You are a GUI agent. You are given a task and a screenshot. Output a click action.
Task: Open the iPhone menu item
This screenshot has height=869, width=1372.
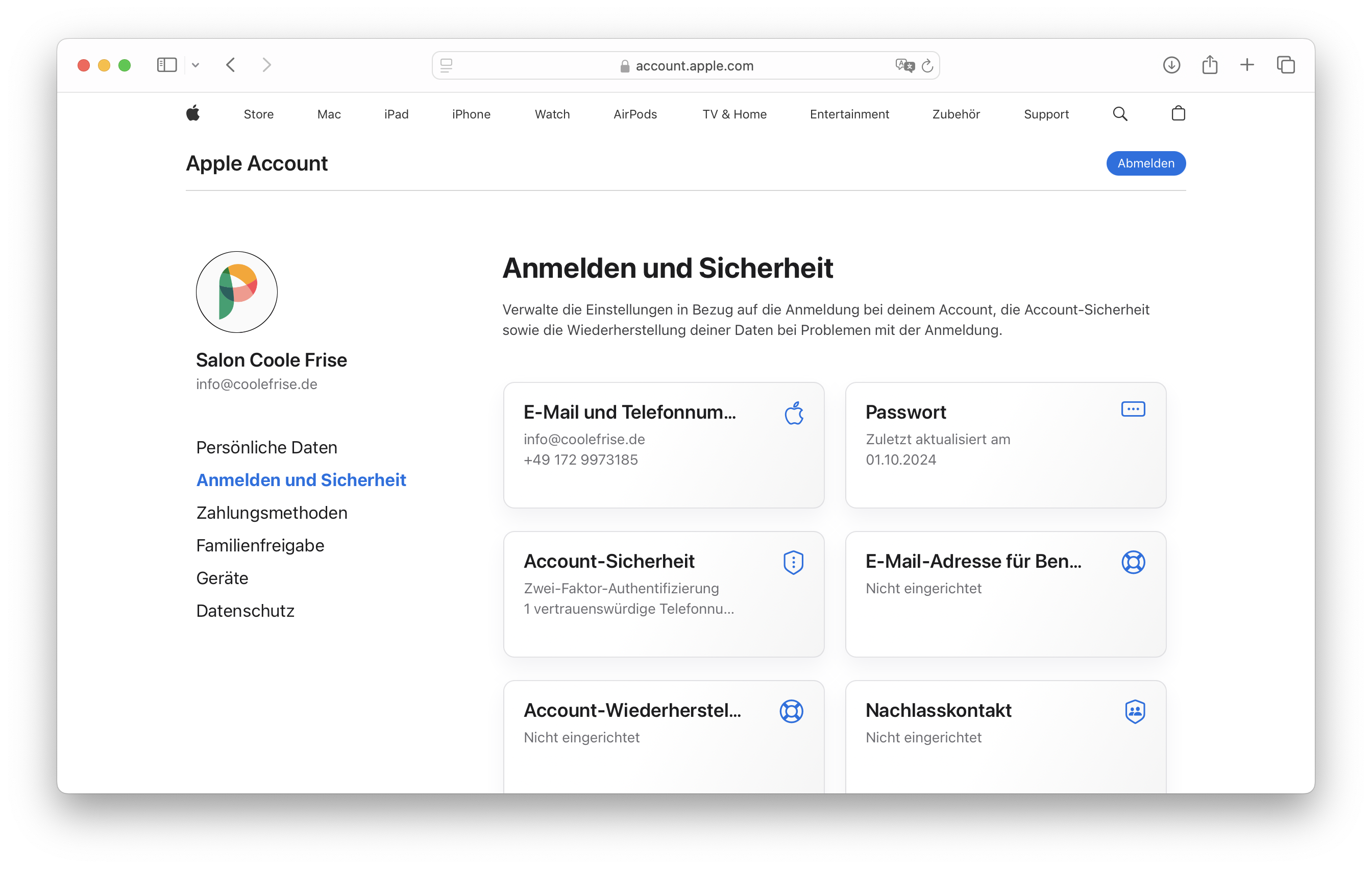pyautogui.click(x=471, y=114)
